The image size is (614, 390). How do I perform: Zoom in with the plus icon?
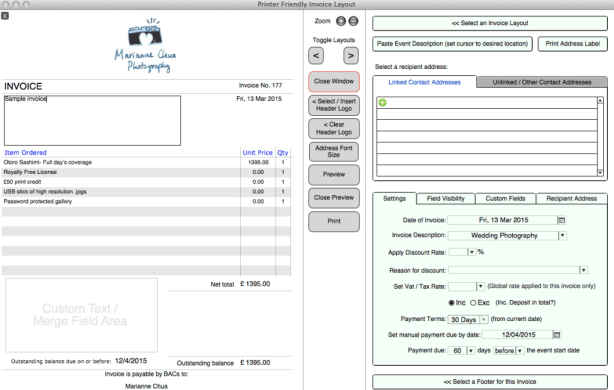pyautogui.click(x=341, y=21)
